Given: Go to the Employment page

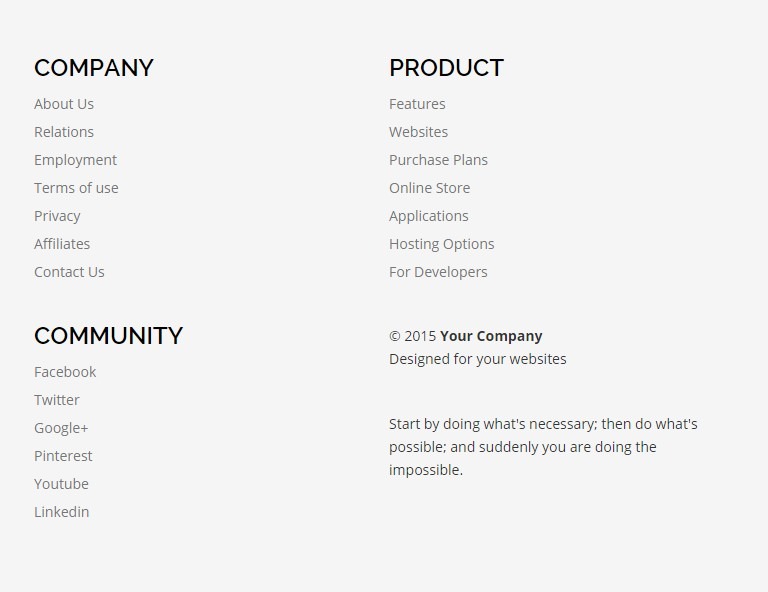Looking at the screenshot, I should pyautogui.click(x=75, y=160).
